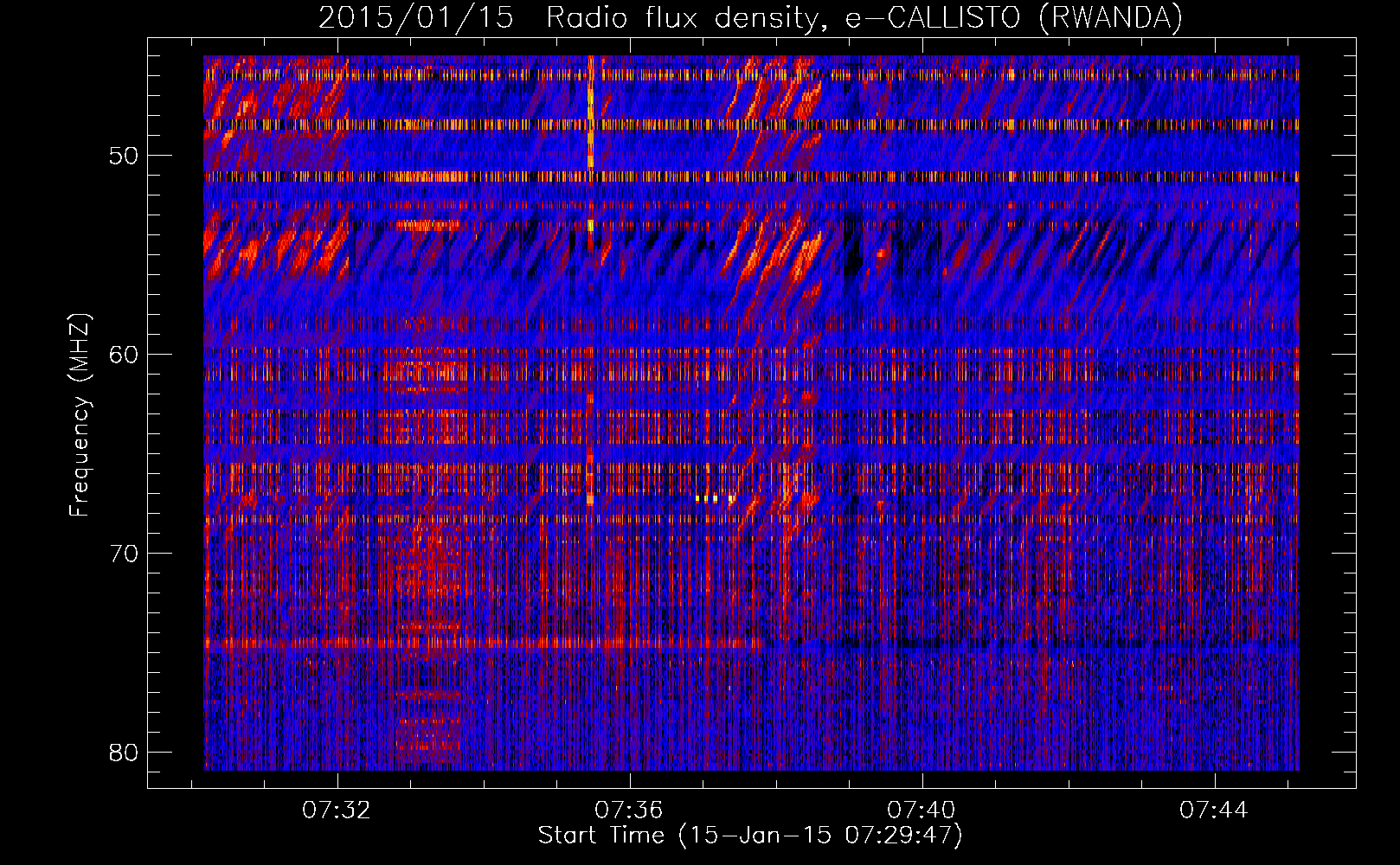Image resolution: width=1400 pixels, height=865 pixels.
Task: Select the Frequency (MHZ) axis label
Action: coord(80,415)
